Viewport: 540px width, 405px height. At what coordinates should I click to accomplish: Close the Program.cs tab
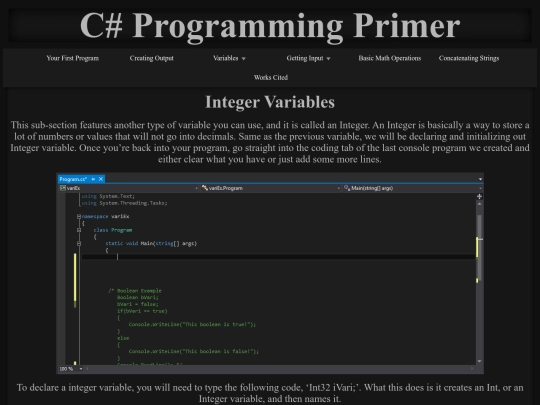click(101, 179)
